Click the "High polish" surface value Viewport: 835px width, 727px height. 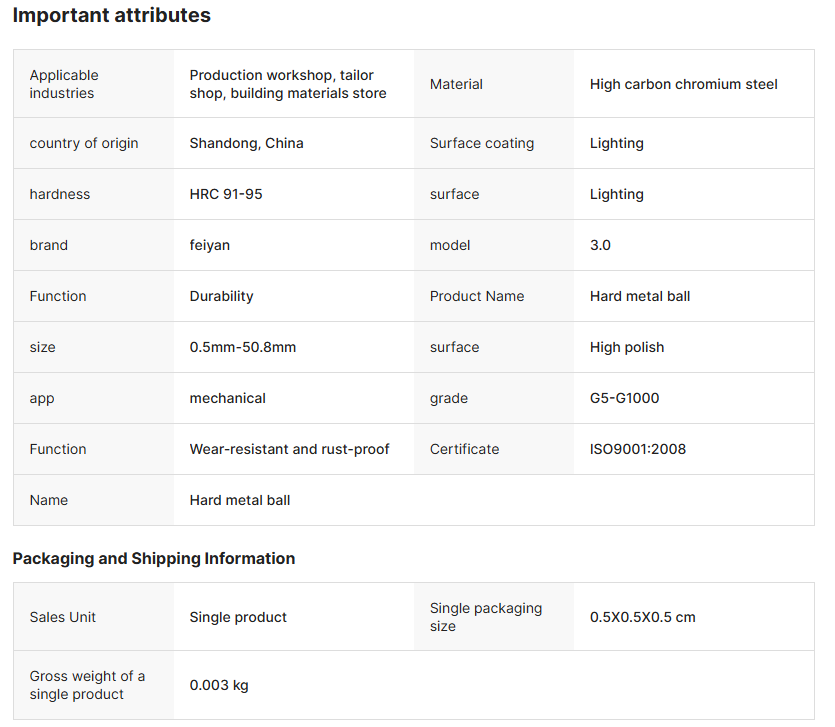(627, 347)
